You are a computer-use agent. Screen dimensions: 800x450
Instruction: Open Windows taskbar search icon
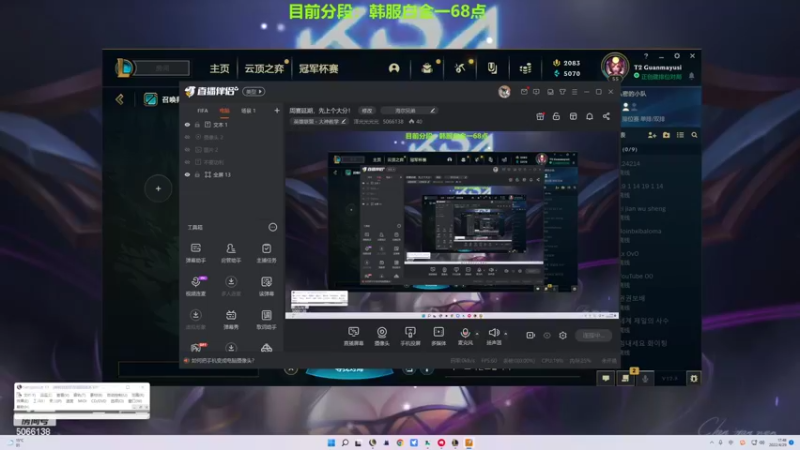(345, 442)
